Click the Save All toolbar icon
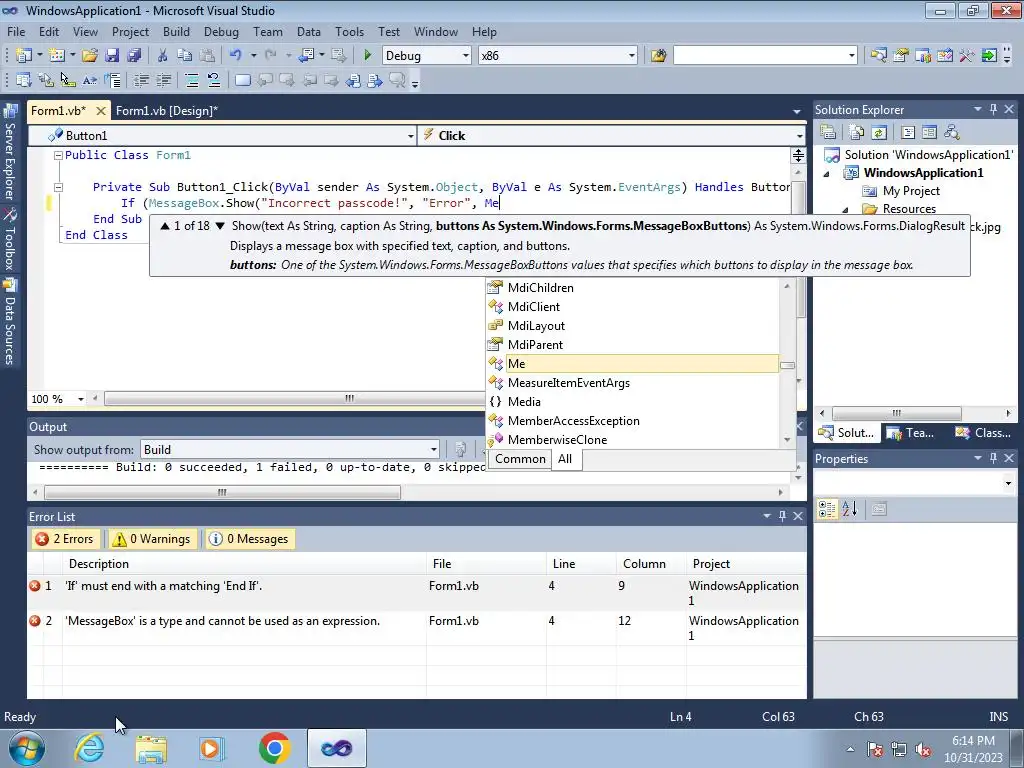1024x768 pixels. coord(134,56)
